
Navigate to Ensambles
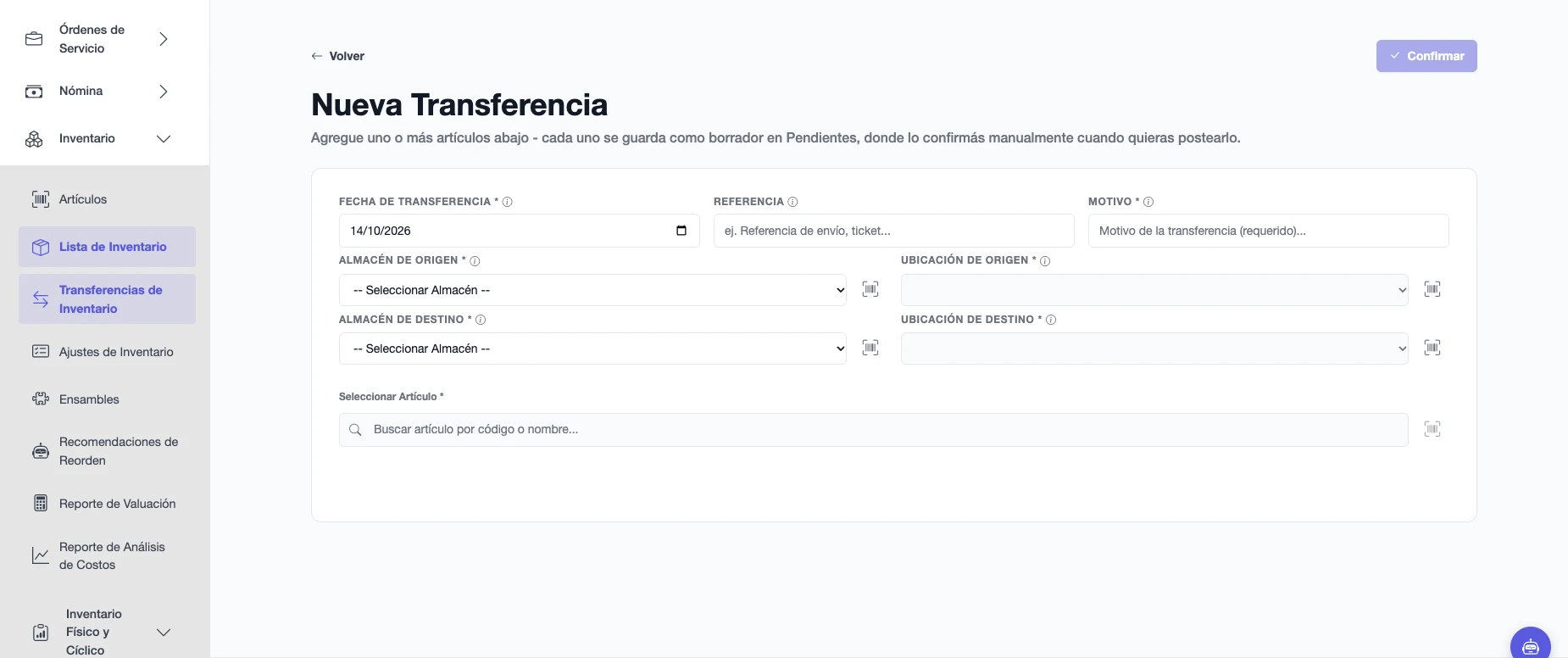pos(107,399)
